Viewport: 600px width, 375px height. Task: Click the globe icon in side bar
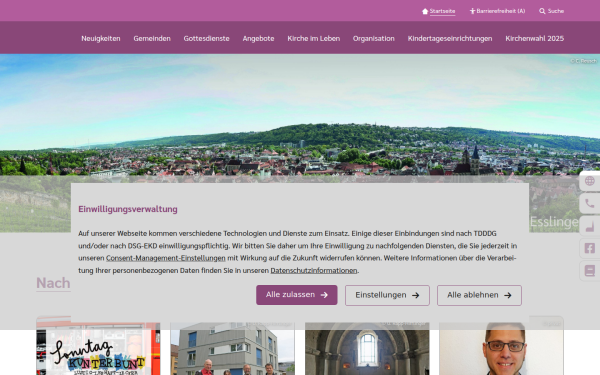[x=590, y=181]
